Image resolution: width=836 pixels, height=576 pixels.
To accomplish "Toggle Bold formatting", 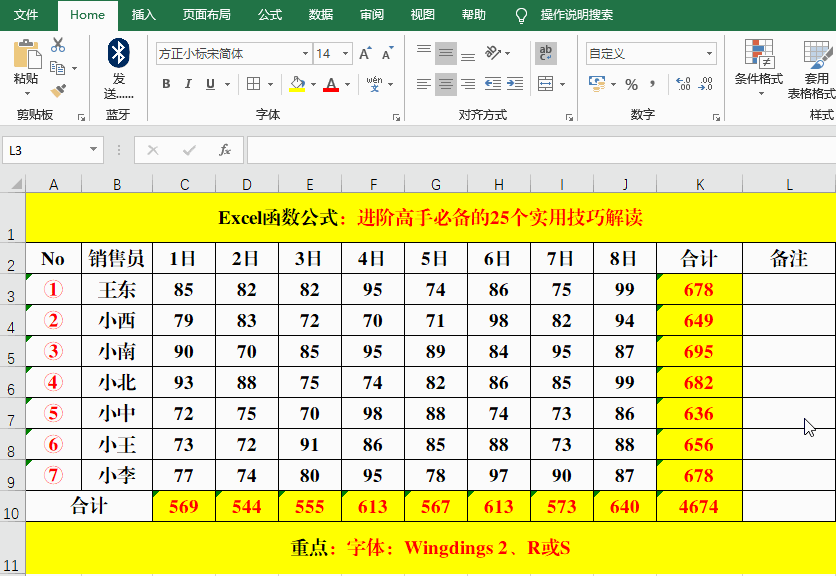I will point(165,83).
